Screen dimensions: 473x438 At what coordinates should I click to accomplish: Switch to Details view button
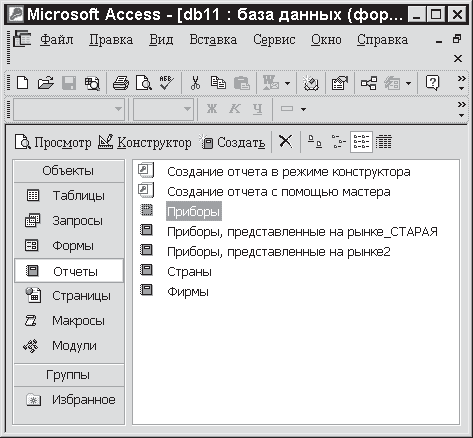(384, 142)
